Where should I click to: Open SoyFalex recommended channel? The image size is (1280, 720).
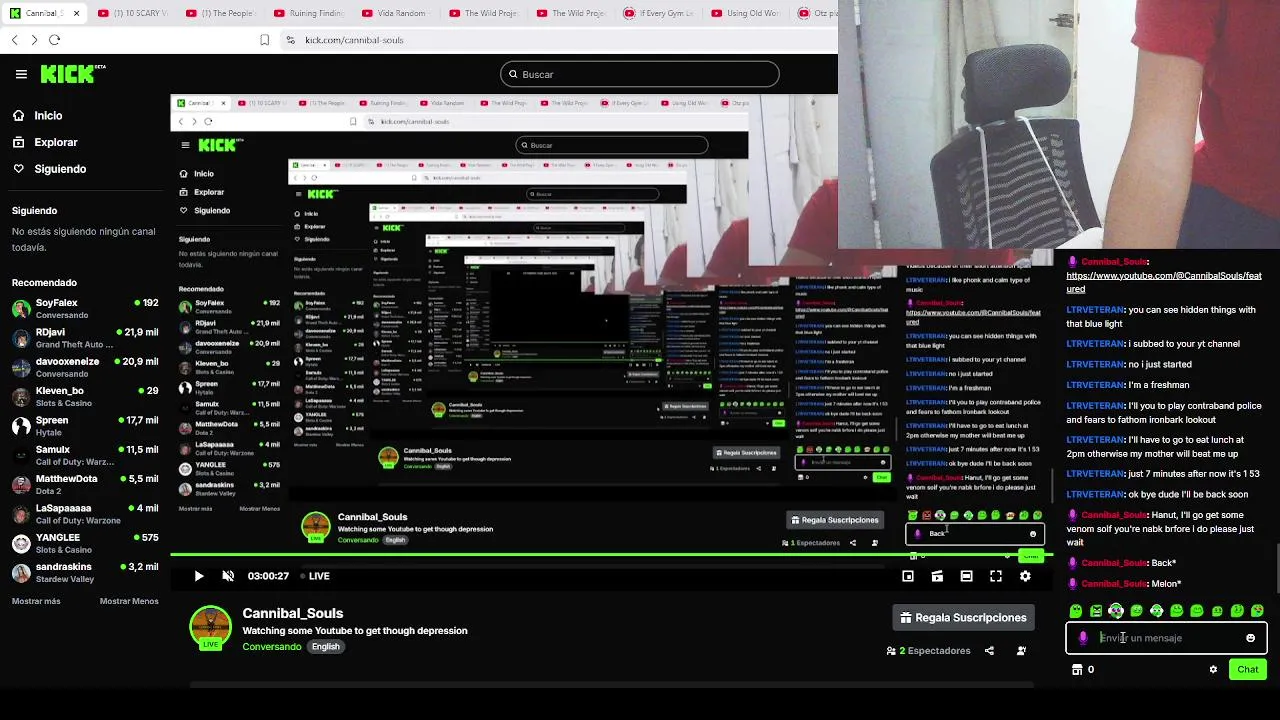pyautogui.click(x=85, y=308)
